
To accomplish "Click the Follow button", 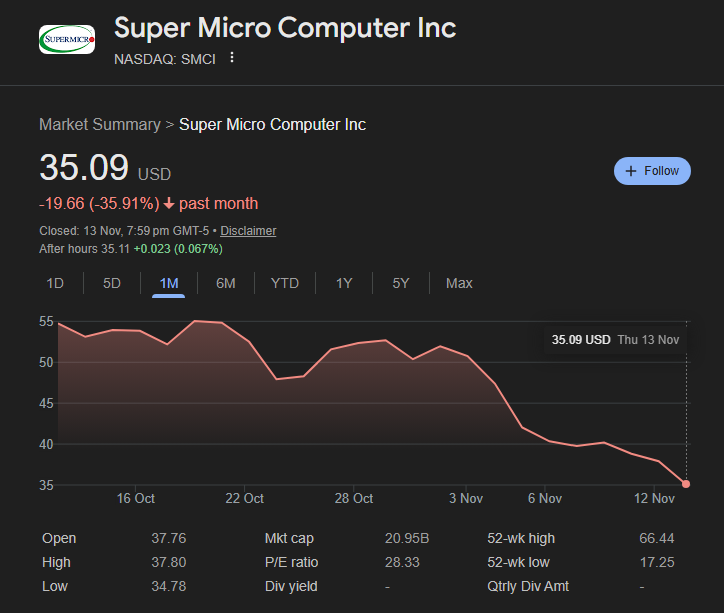I will 652,171.
